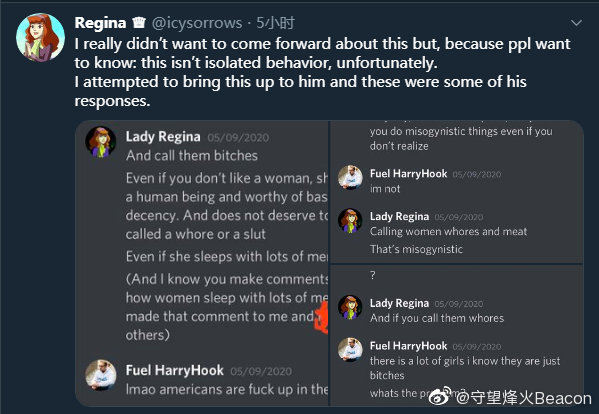Click the Lady Regina username in the left screenshot
The width and height of the screenshot is (599, 414).
(163, 136)
